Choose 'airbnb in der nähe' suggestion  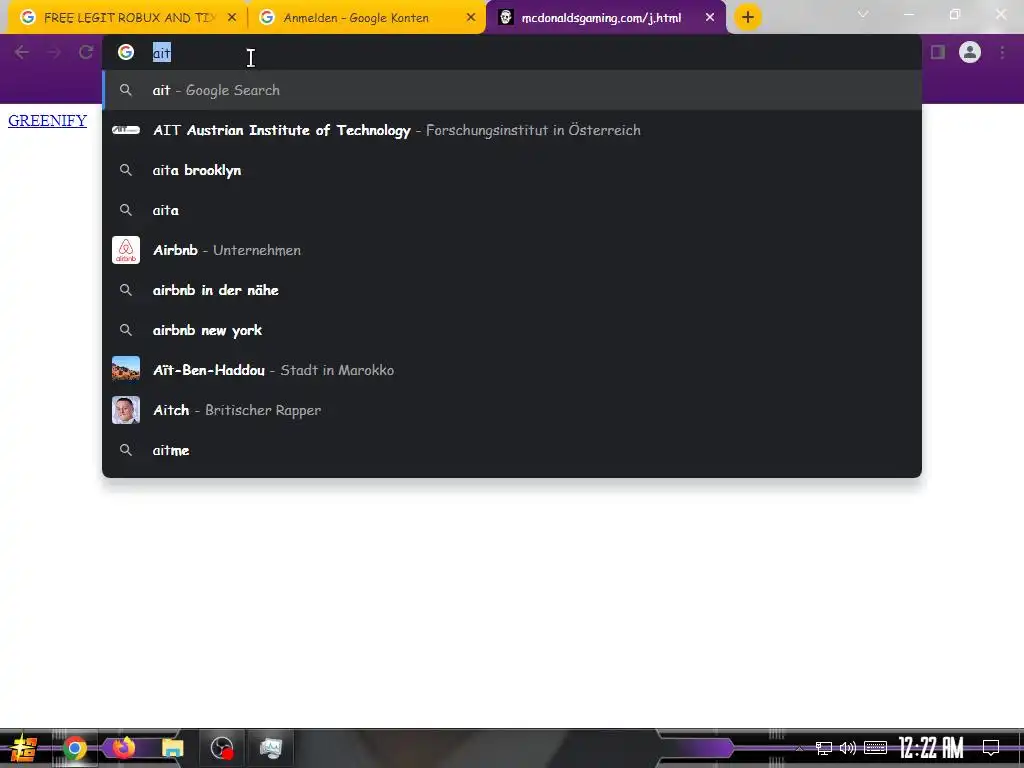(x=512, y=290)
